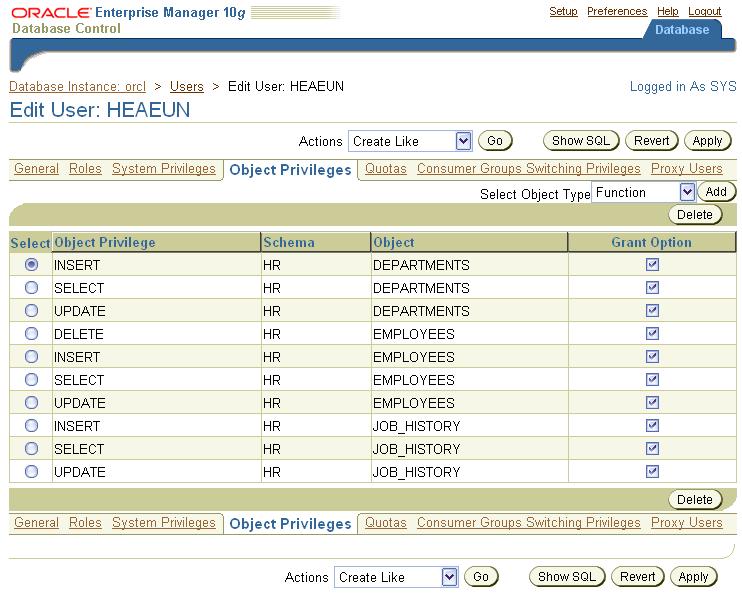Open the top Quotas tab
Screen dimensions: 742x599
[x=385, y=169]
